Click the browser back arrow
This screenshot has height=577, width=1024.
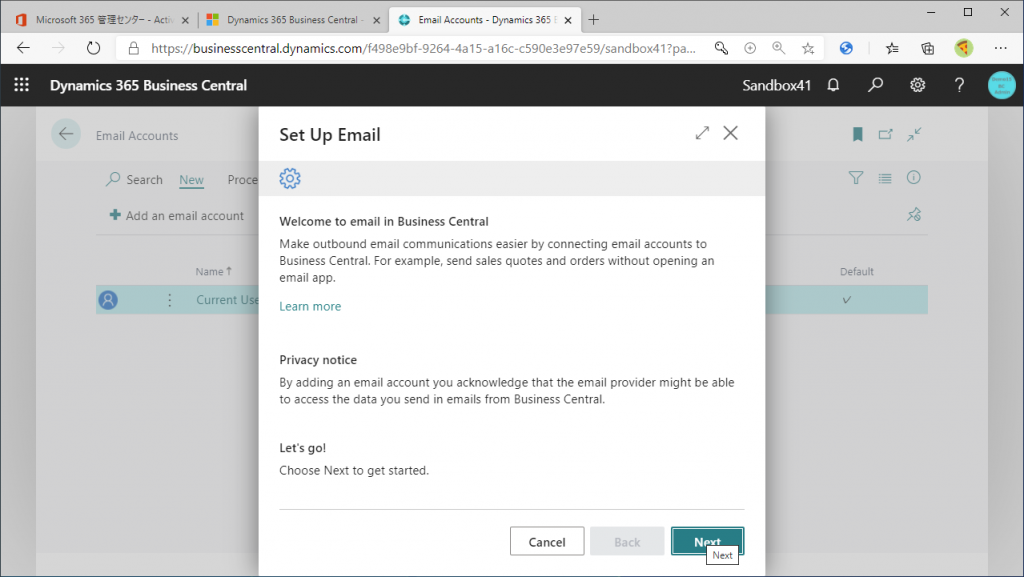(24, 48)
